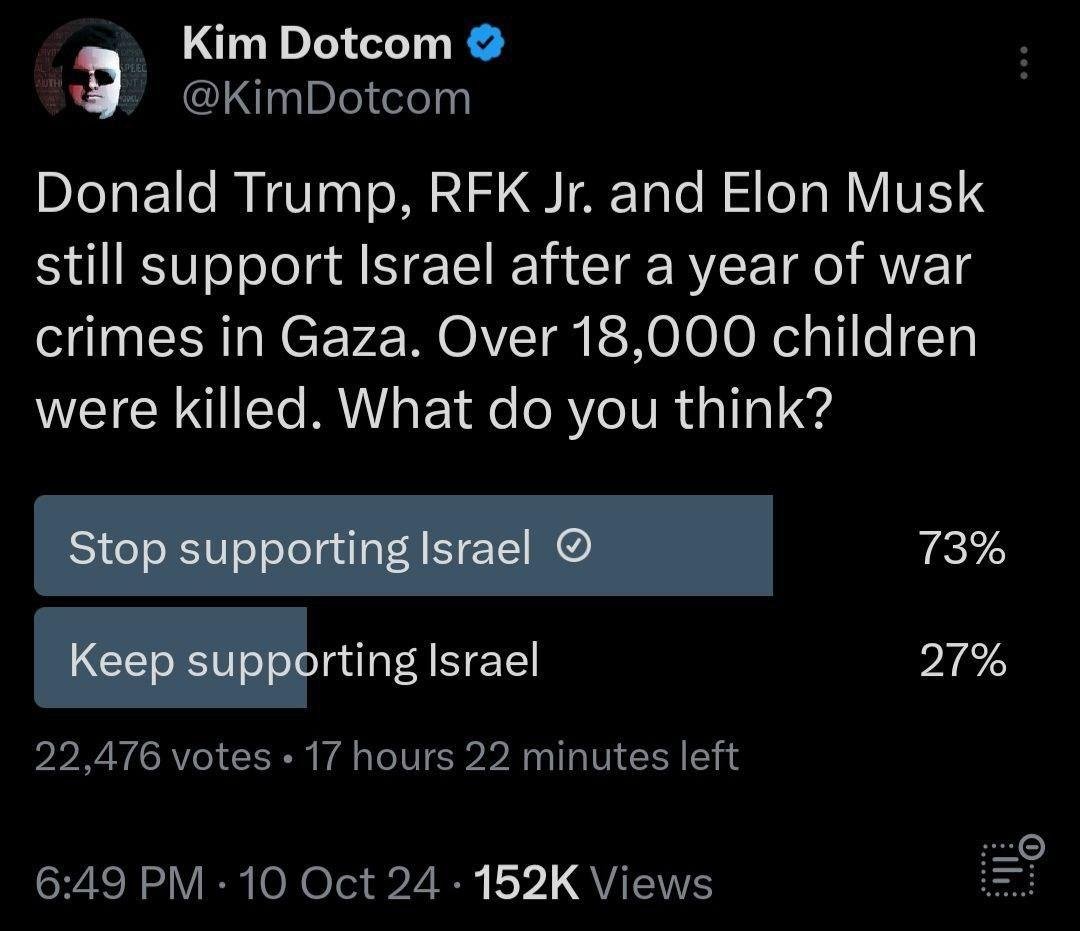View the 22,476 votes count
This screenshot has width=1080, height=931.
click(153, 756)
